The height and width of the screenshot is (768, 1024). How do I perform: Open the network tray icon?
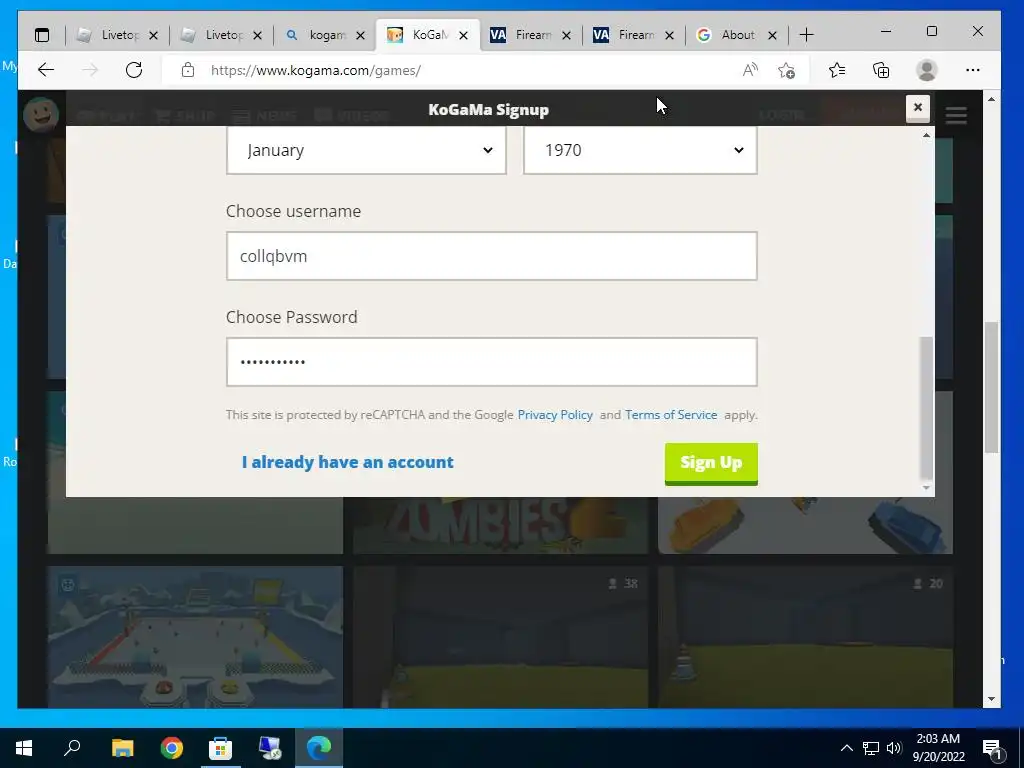point(871,748)
